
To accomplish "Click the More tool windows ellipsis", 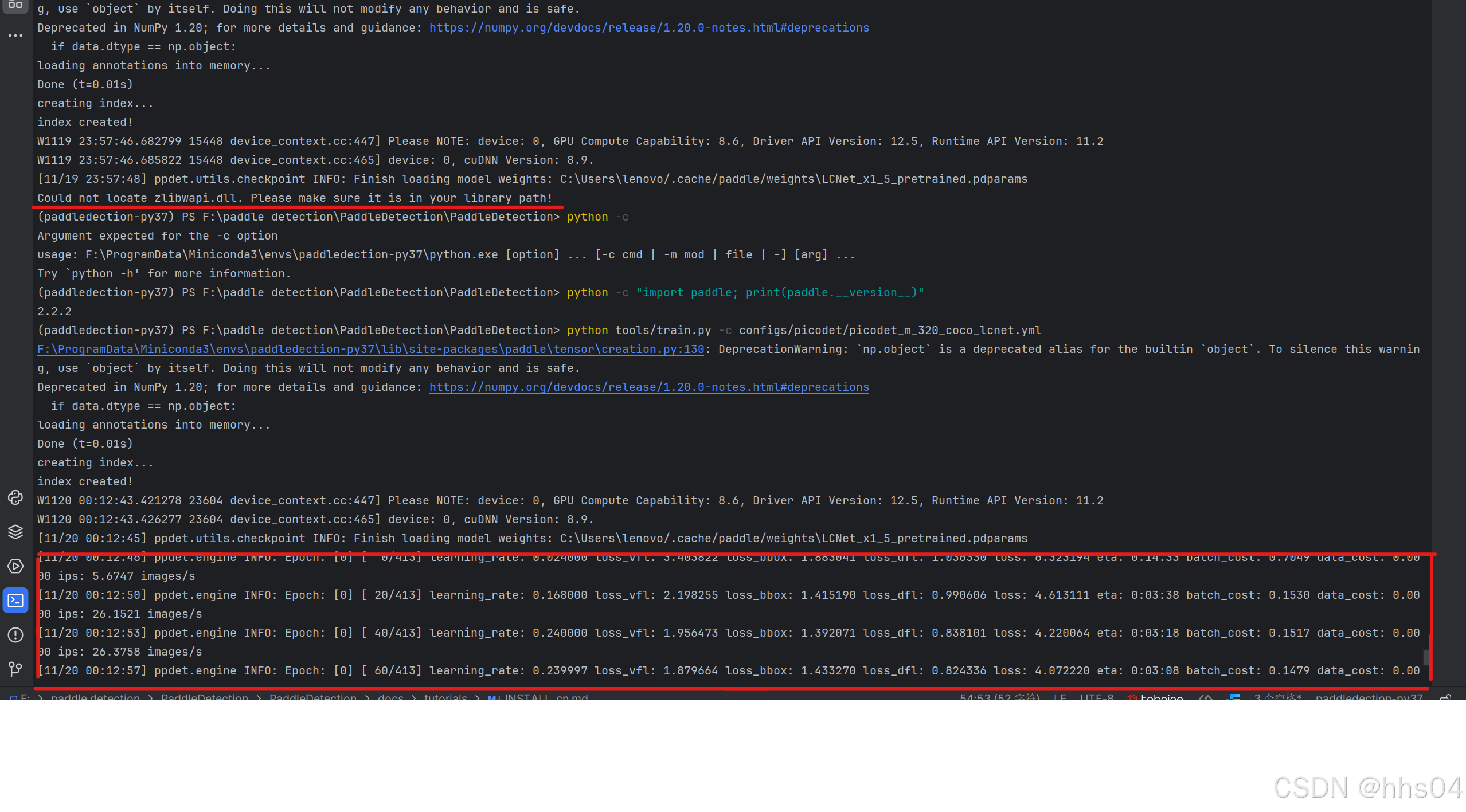I will pos(15,36).
